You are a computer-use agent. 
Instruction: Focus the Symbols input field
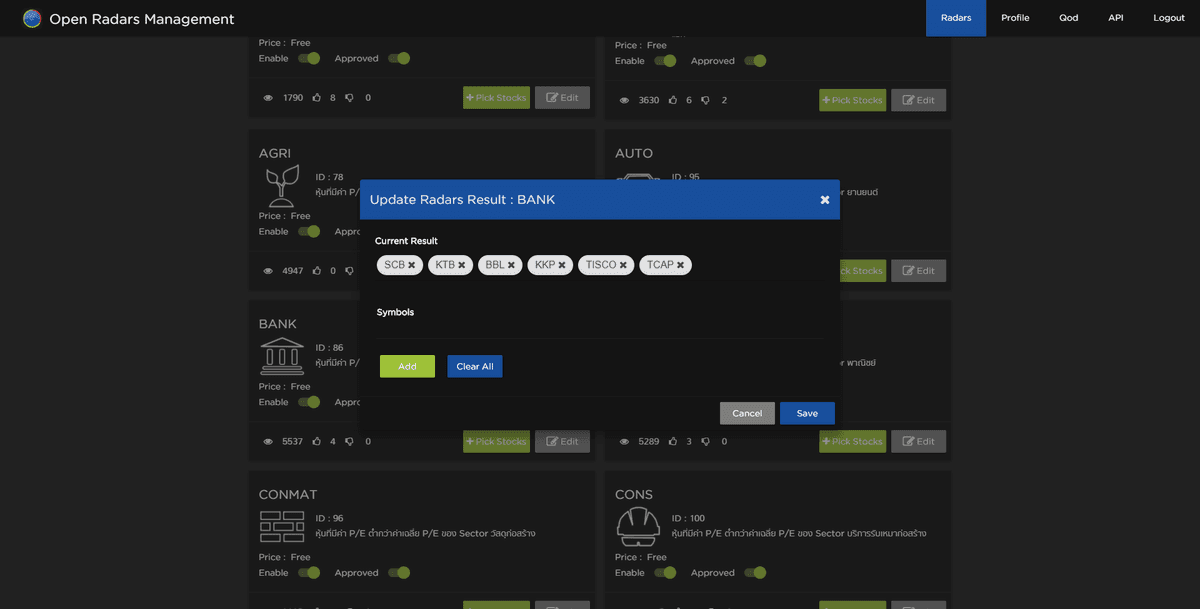pyautogui.click(x=600, y=330)
